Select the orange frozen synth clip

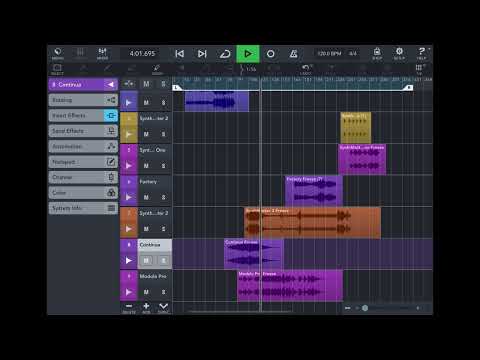313,223
